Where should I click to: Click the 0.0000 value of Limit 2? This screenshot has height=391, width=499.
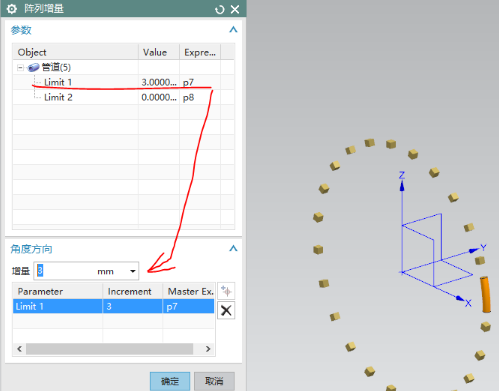159,97
